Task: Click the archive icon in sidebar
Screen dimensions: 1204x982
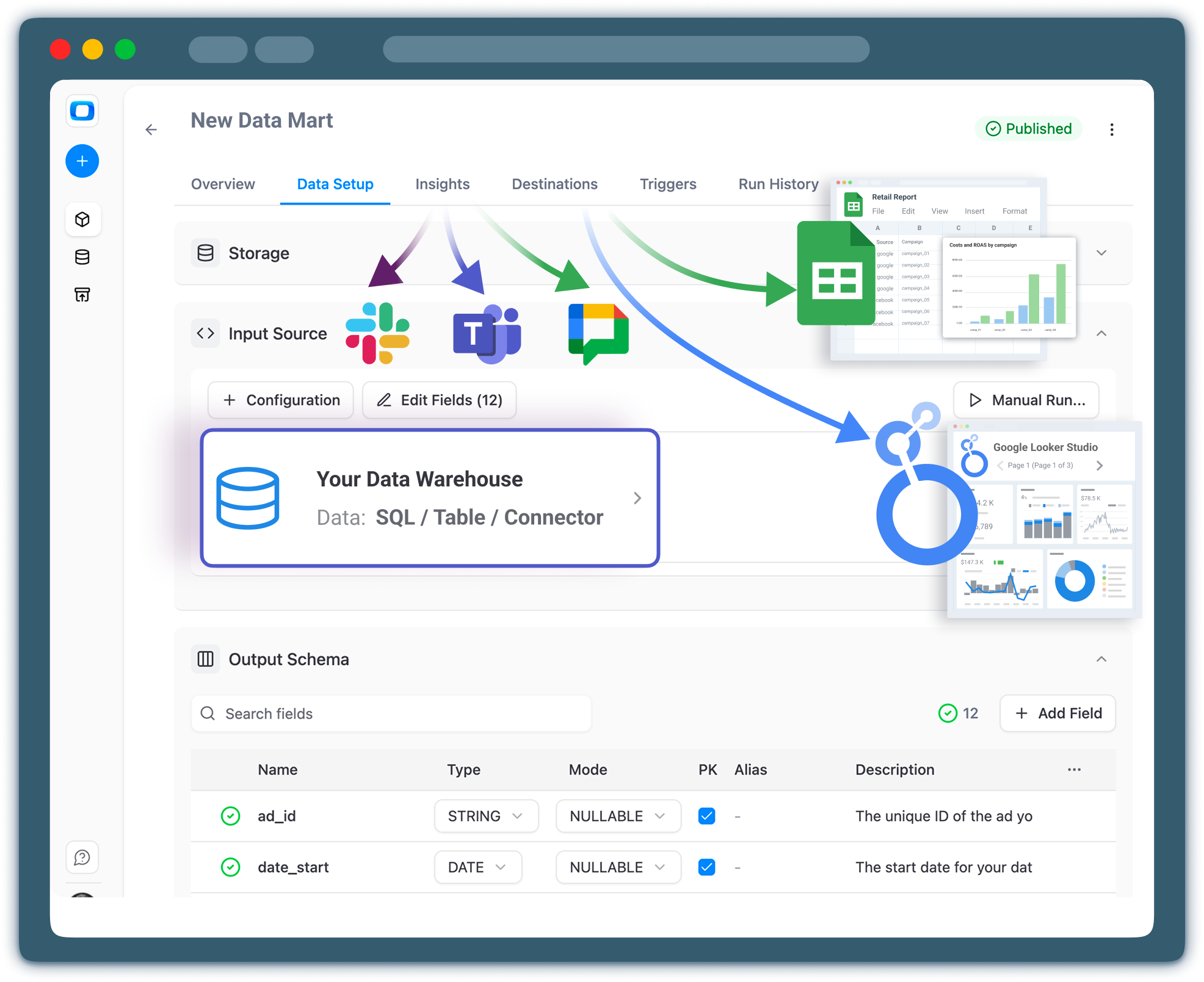Action: [x=82, y=295]
